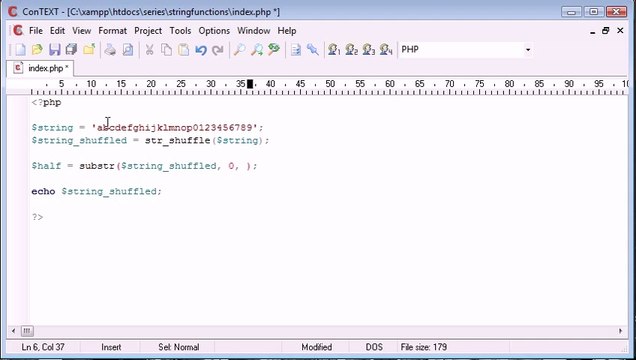The height and width of the screenshot is (360, 636).
Task: Click the 'Insert' mode status entry
Action: point(111,347)
